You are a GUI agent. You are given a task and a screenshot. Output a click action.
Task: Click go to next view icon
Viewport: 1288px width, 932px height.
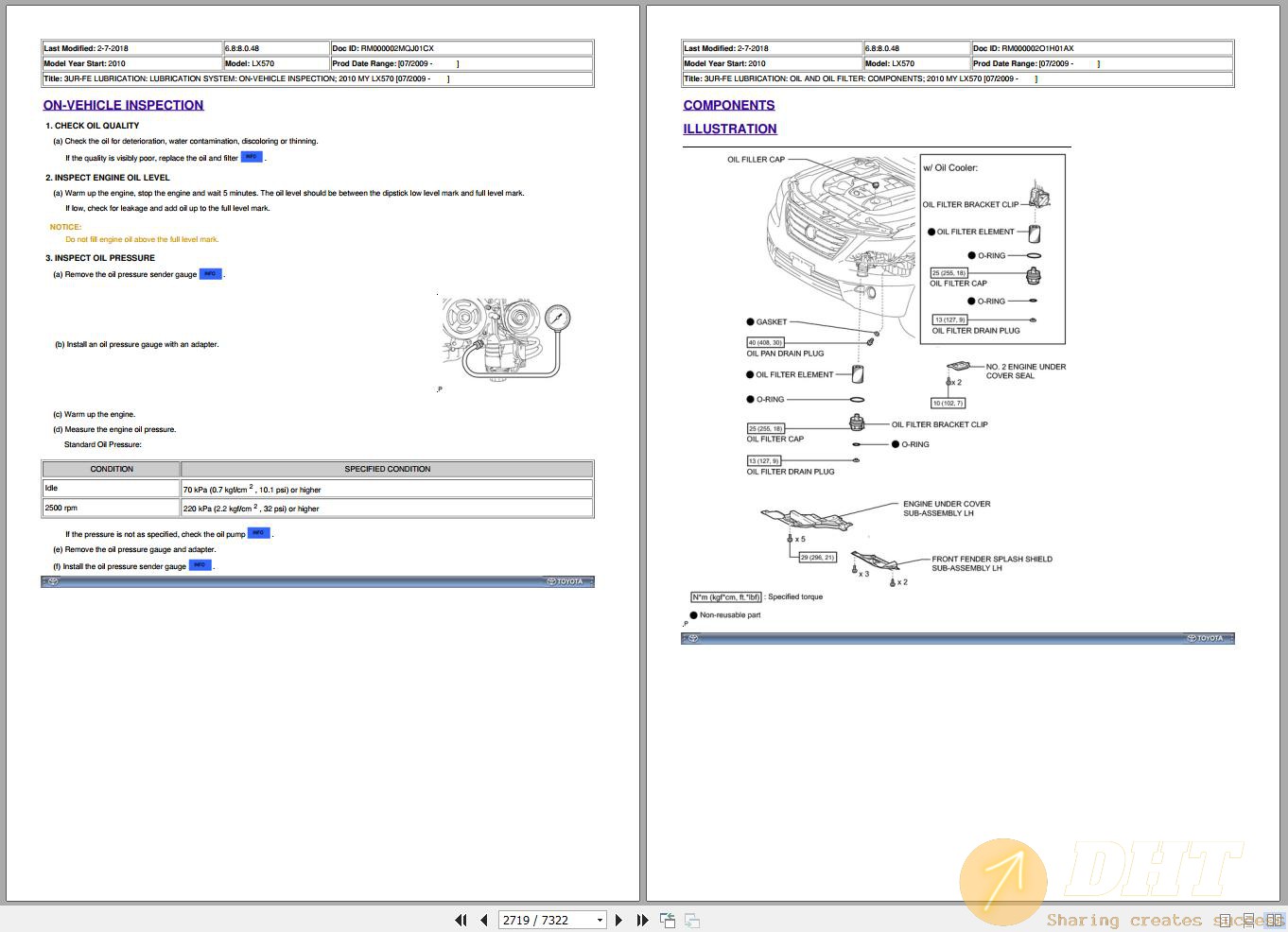pos(692,920)
